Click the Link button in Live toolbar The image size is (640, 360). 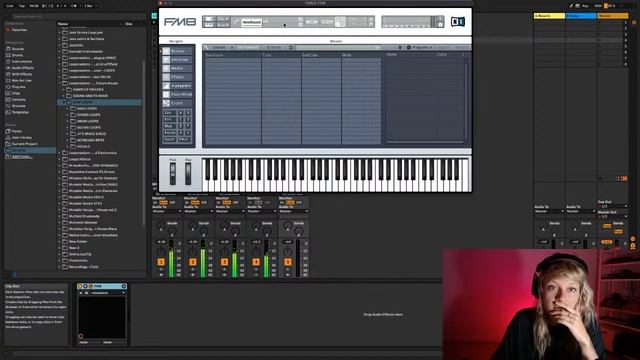click(x=10, y=6)
